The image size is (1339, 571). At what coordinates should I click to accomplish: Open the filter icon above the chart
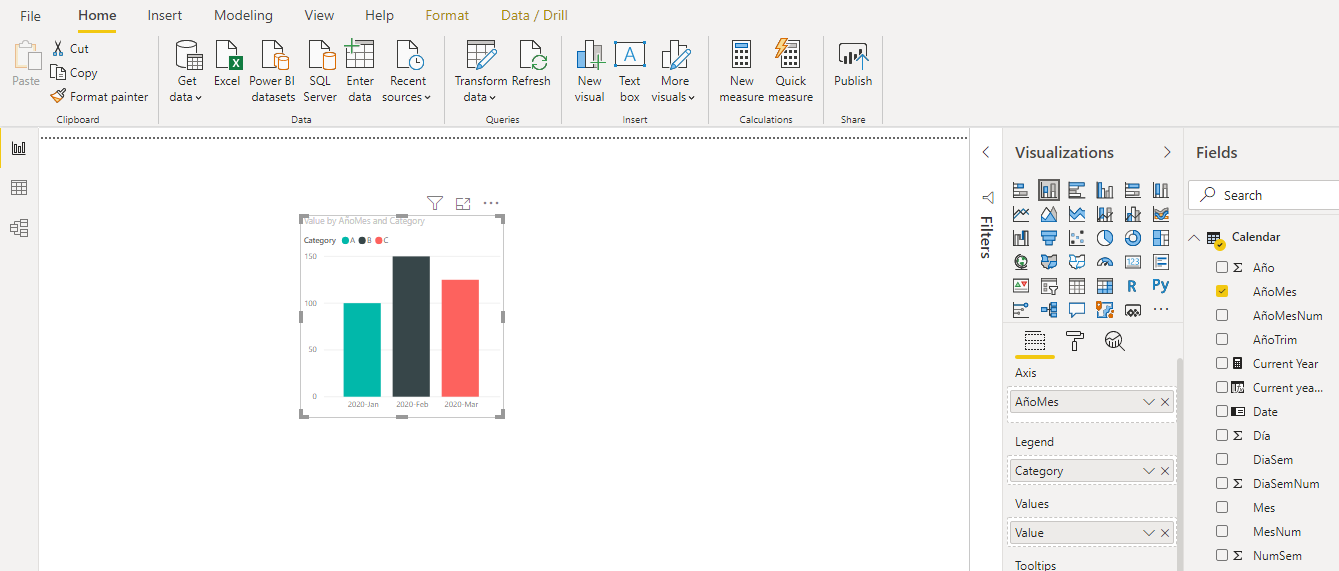pos(435,203)
